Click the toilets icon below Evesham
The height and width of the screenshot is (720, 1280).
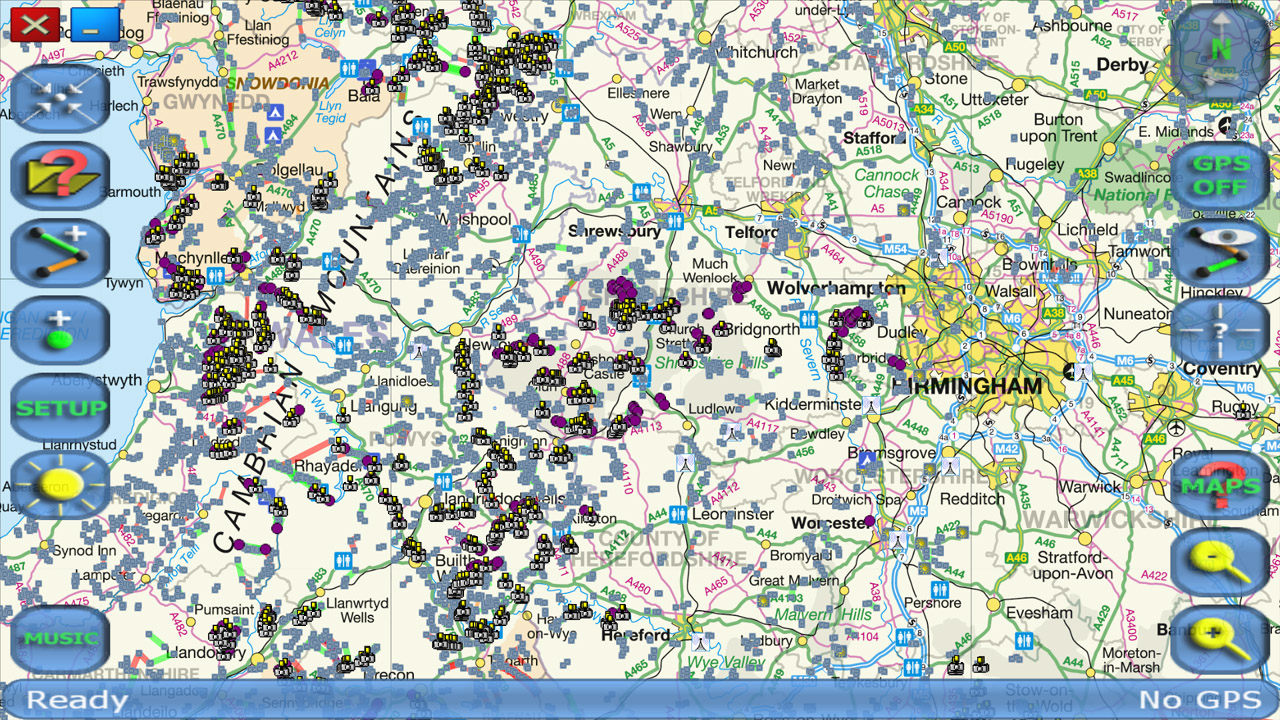[1023, 639]
